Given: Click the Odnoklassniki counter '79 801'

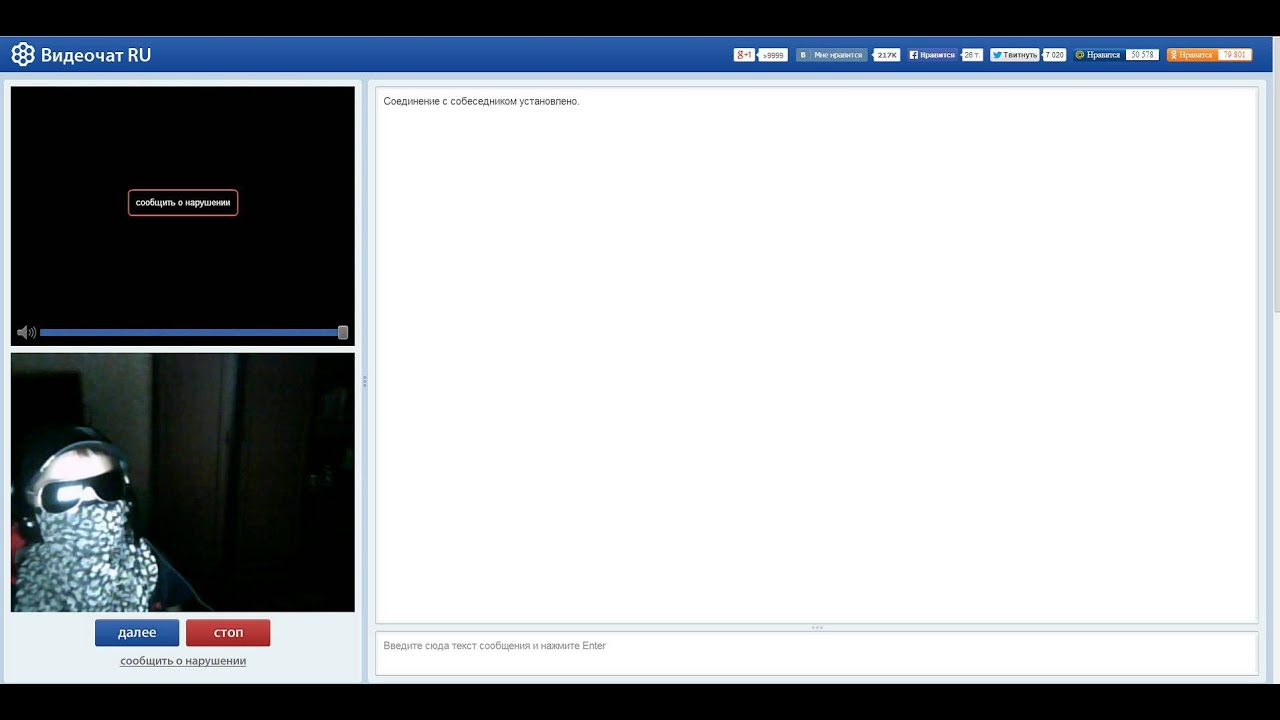Looking at the screenshot, I should pos(1234,55).
